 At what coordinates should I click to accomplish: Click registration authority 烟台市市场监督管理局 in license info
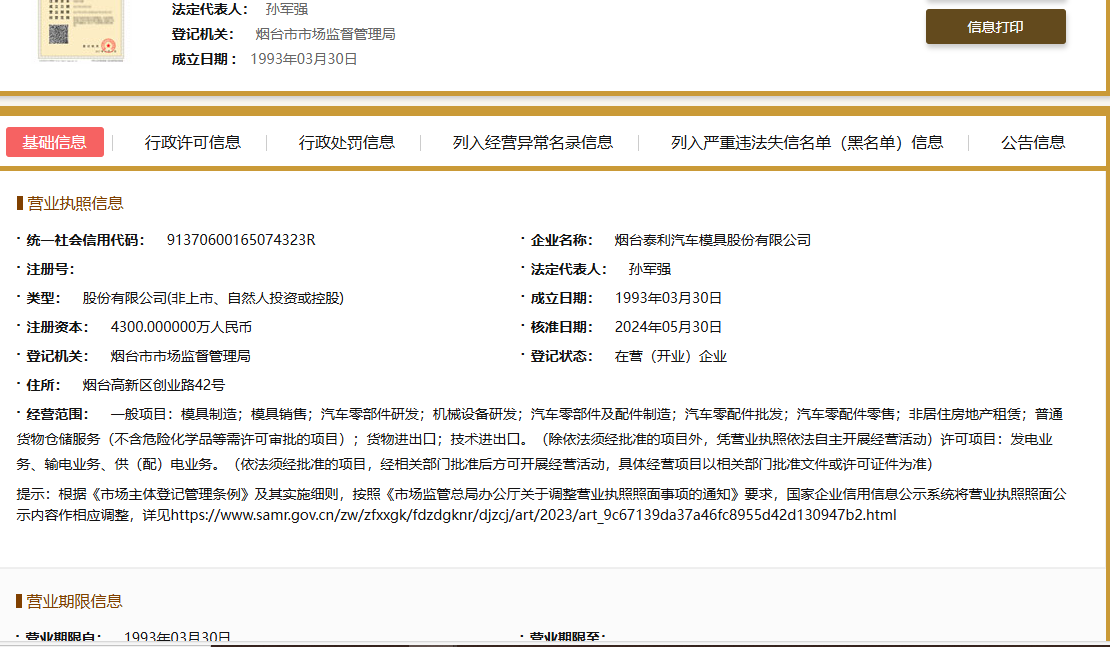[x=181, y=356]
